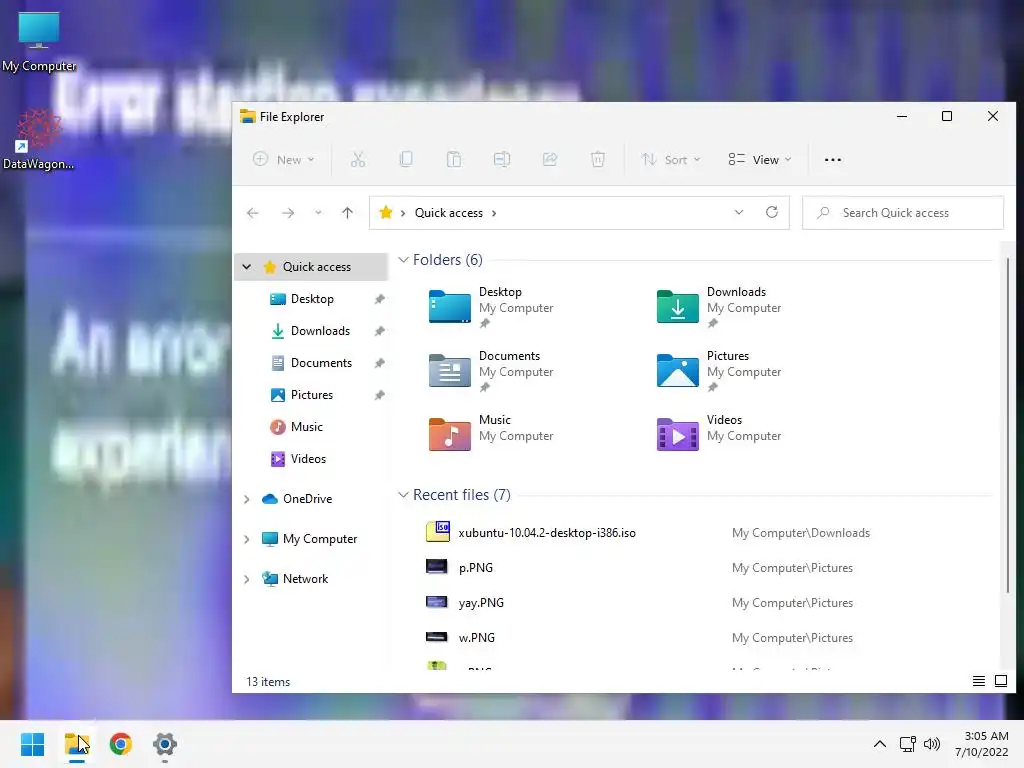Select DataWagon desktop shortcut
The image size is (1024, 768).
[x=39, y=140]
